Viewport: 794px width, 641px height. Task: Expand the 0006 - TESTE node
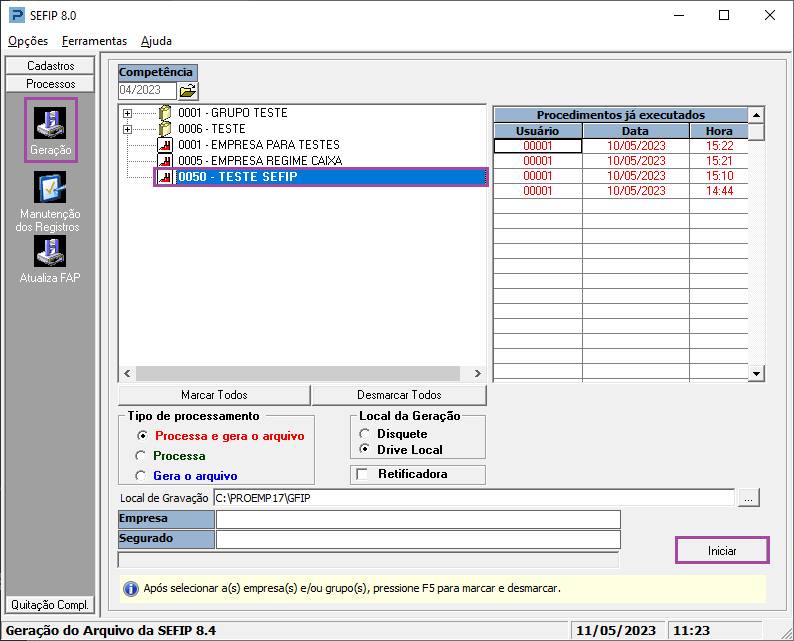click(128, 130)
